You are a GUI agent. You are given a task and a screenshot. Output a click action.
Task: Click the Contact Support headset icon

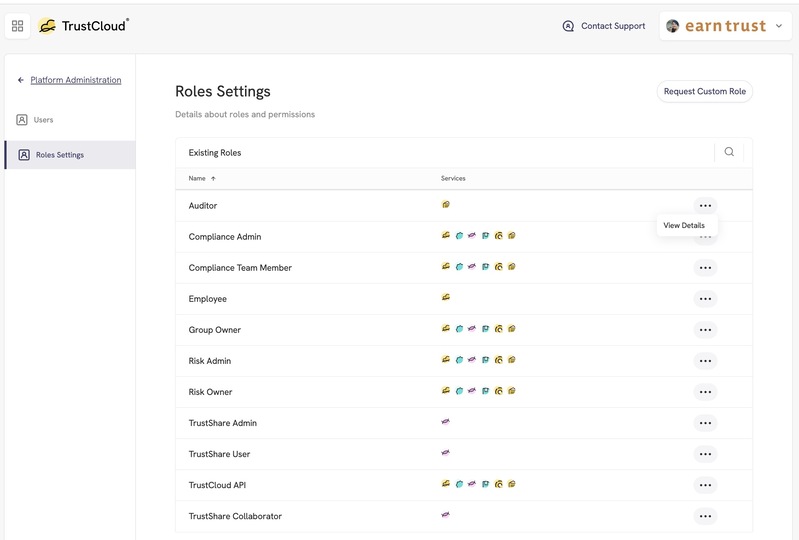568,26
